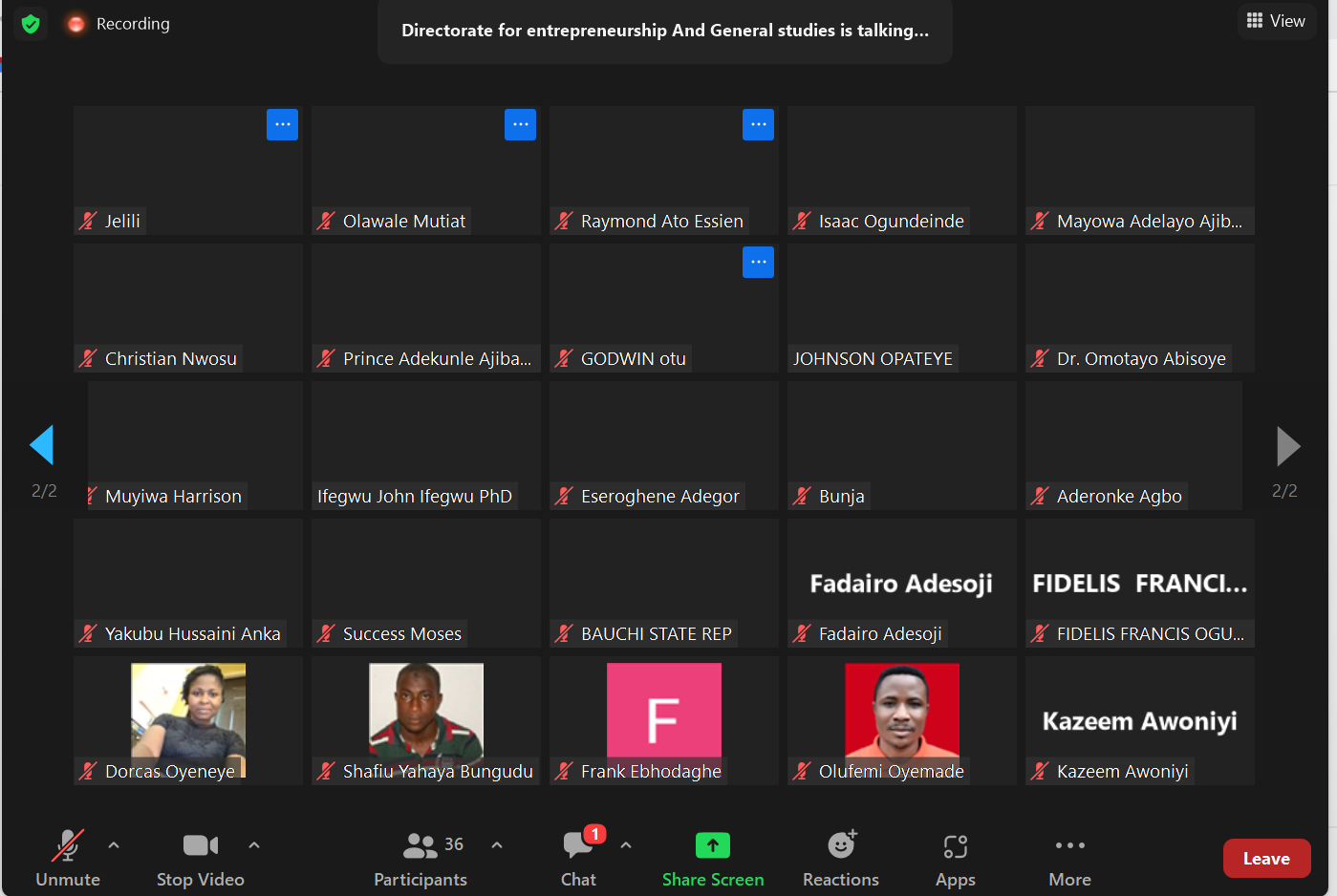Open the Participants panel icon
The image size is (1337, 896).
tap(421, 845)
